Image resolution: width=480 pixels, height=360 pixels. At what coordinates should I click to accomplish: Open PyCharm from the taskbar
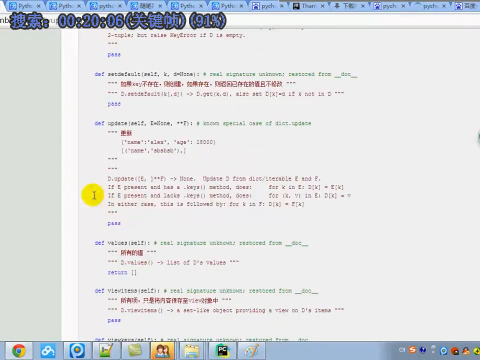[223, 351]
